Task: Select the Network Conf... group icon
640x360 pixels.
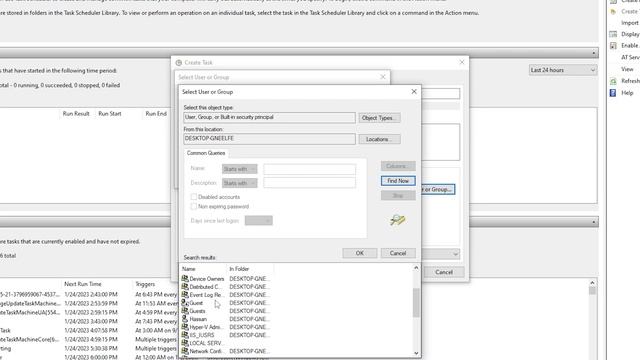Action: coord(185,351)
